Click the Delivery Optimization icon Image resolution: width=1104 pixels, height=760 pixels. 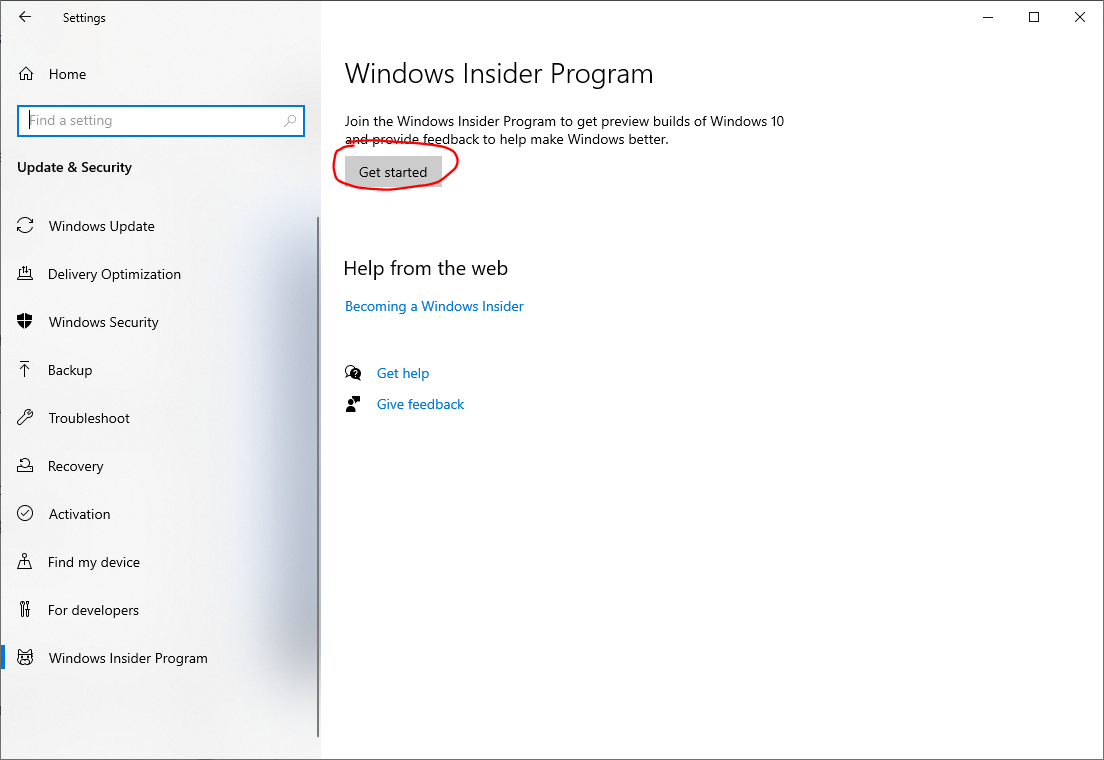tap(25, 273)
